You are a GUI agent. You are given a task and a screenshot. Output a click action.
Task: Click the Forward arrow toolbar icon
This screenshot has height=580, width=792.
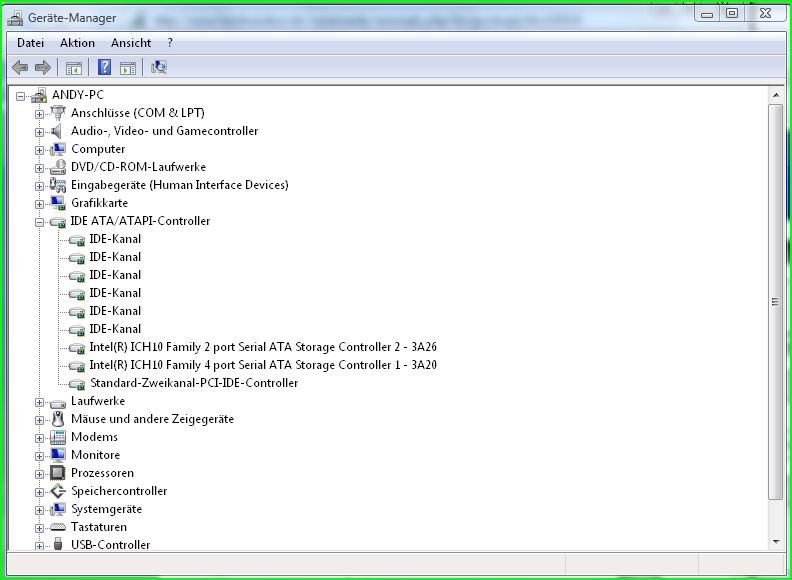coord(43,67)
